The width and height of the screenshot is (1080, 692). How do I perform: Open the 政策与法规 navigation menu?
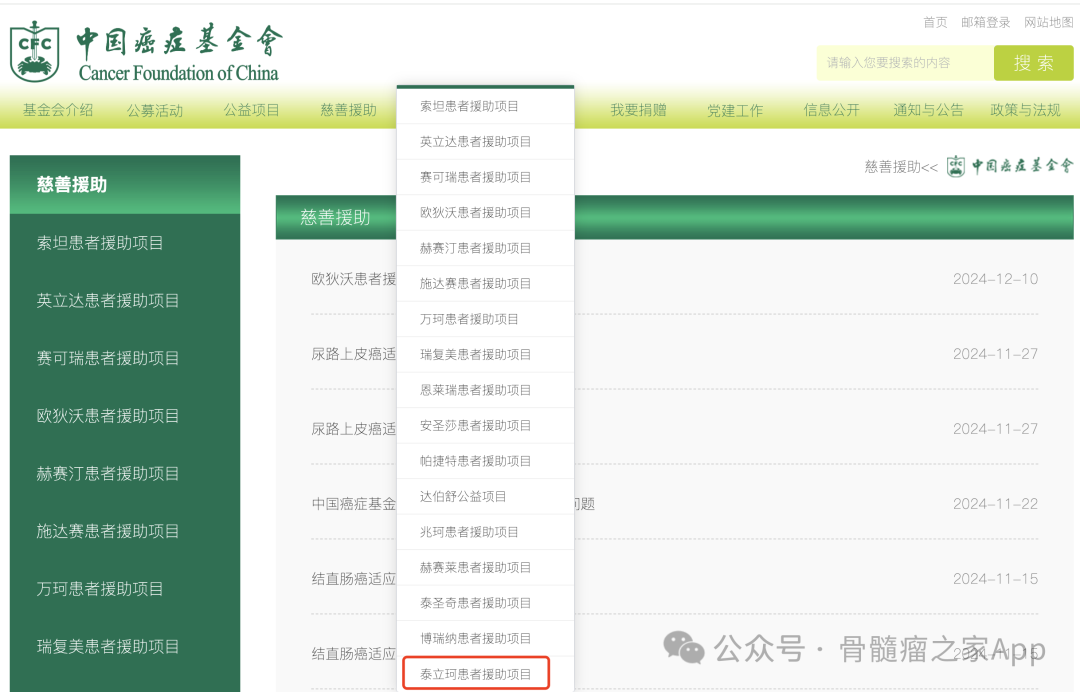1025,110
